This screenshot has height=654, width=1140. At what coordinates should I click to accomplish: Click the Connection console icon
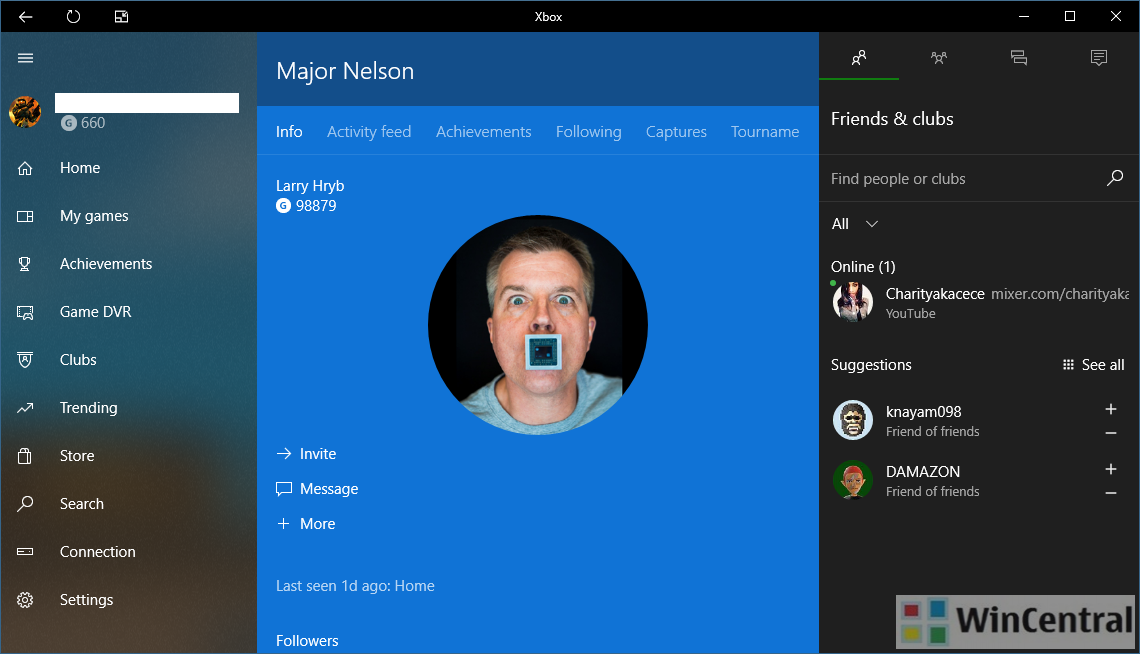(x=25, y=552)
